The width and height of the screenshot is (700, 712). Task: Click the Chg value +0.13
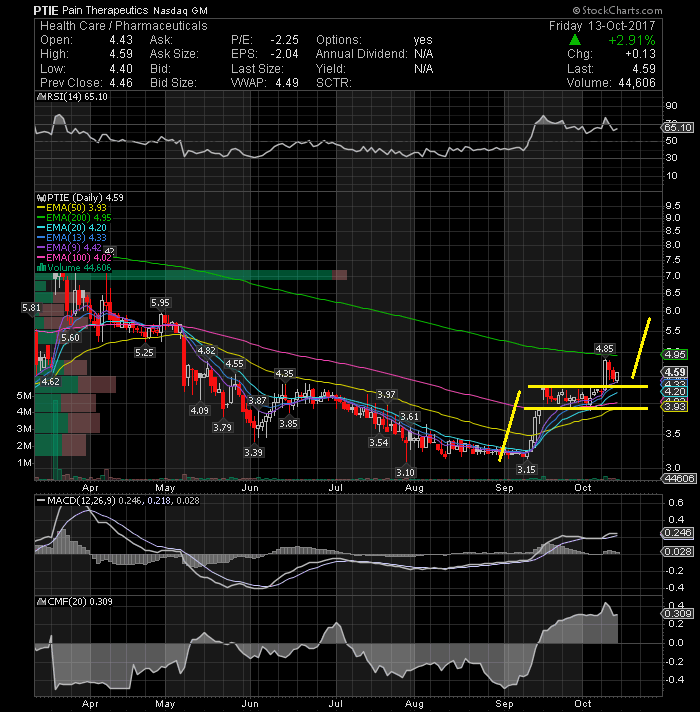pos(641,54)
